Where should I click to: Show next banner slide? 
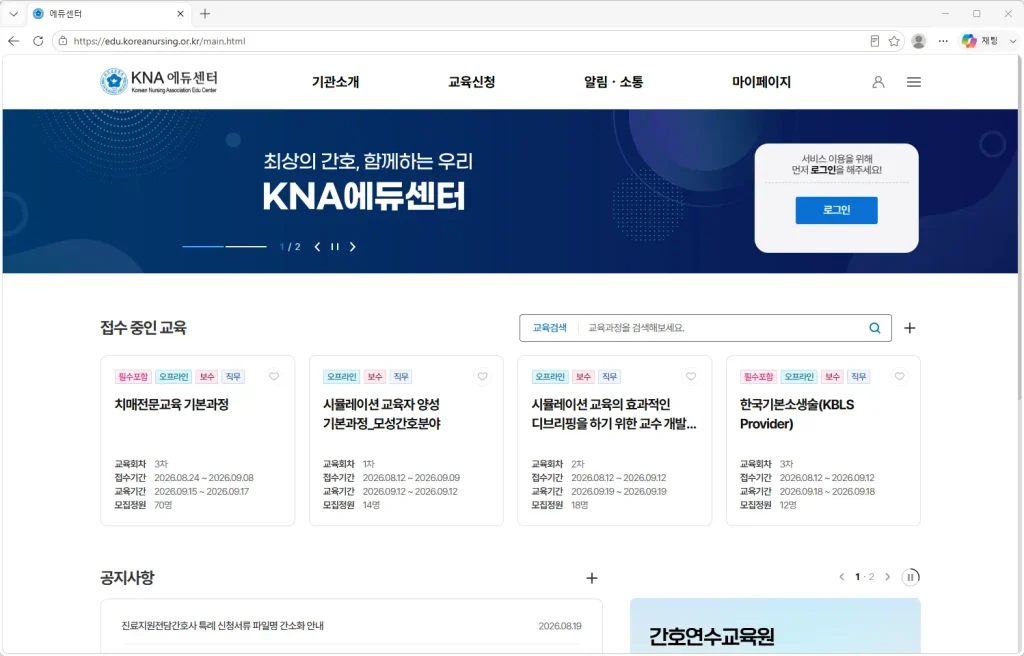pyautogui.click(x=353, y=246)
